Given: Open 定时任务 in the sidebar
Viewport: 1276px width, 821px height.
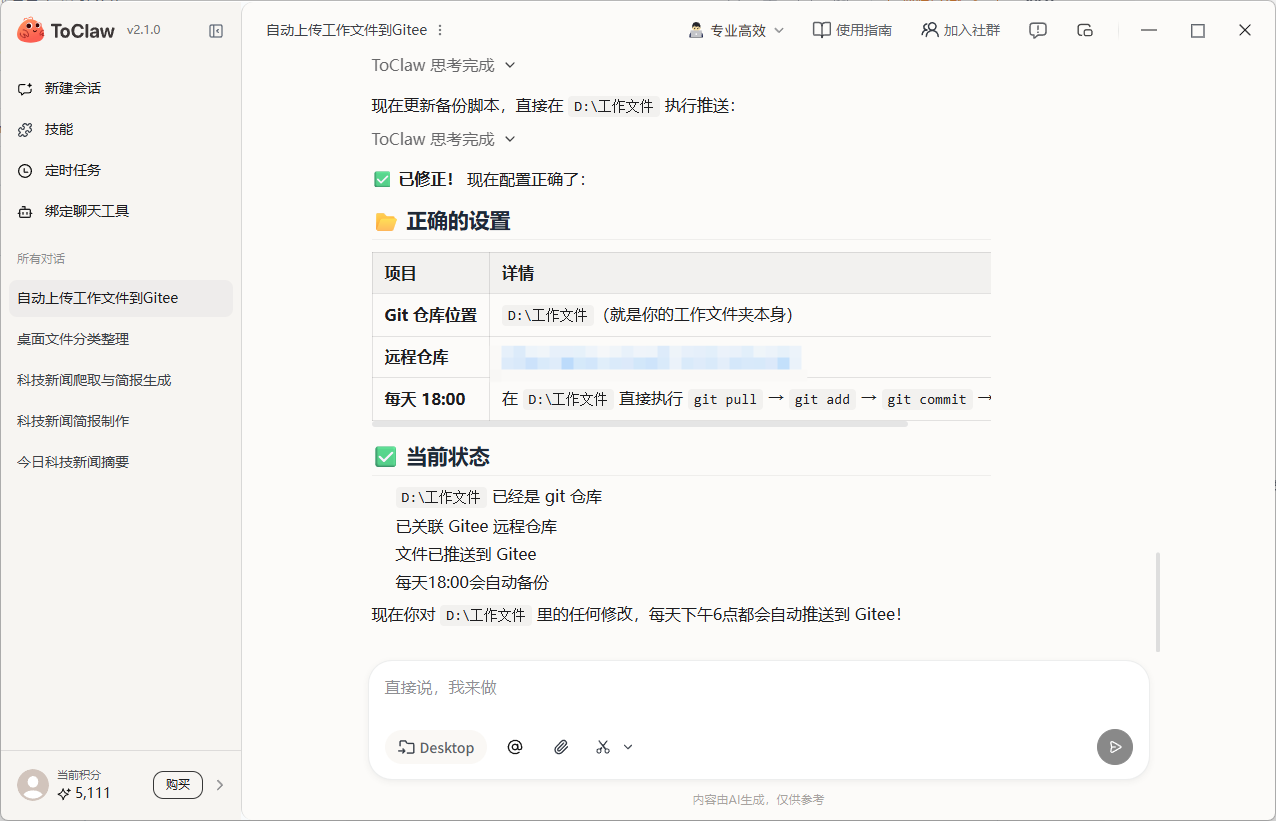Looking at the screenshot, I should (x=72, y=171).
